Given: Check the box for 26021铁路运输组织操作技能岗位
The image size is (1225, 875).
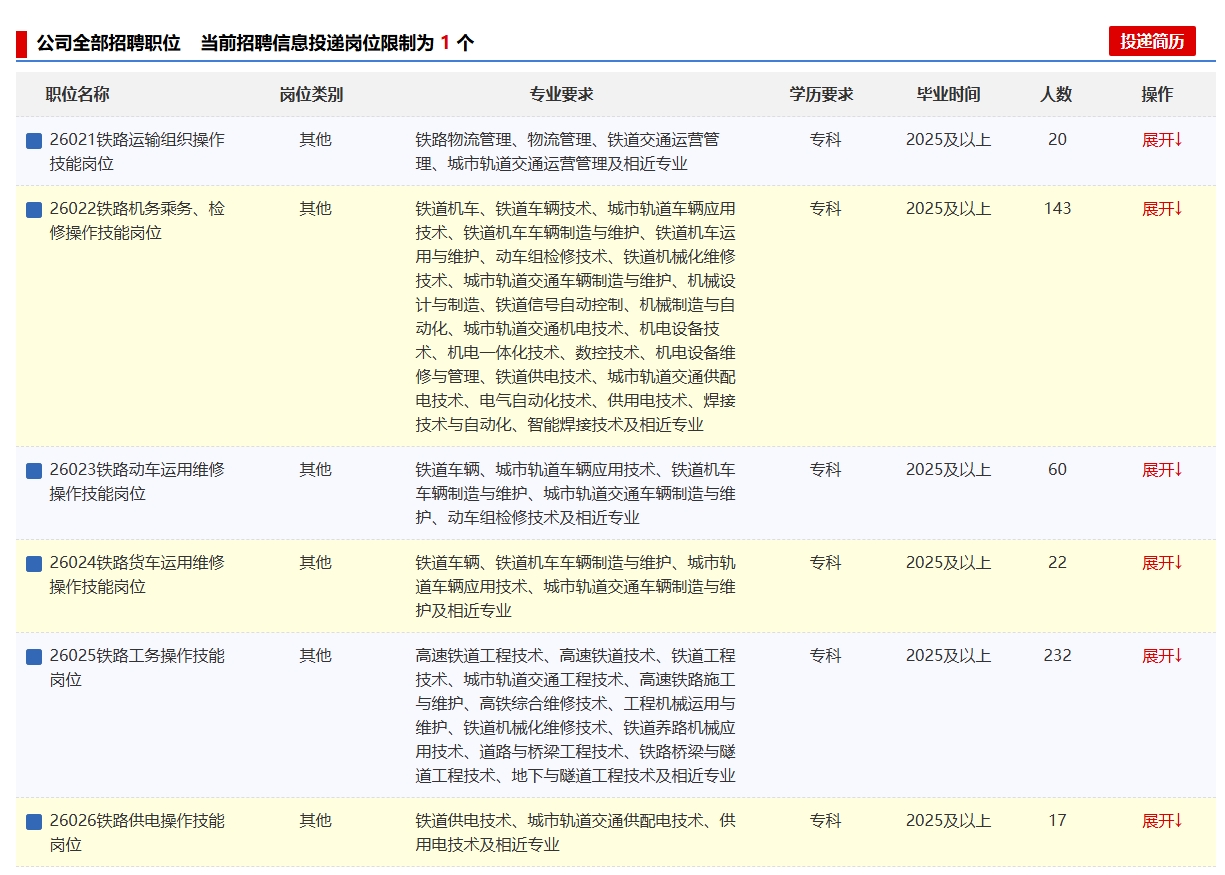Looking at the screenshot, I should 34,141.
